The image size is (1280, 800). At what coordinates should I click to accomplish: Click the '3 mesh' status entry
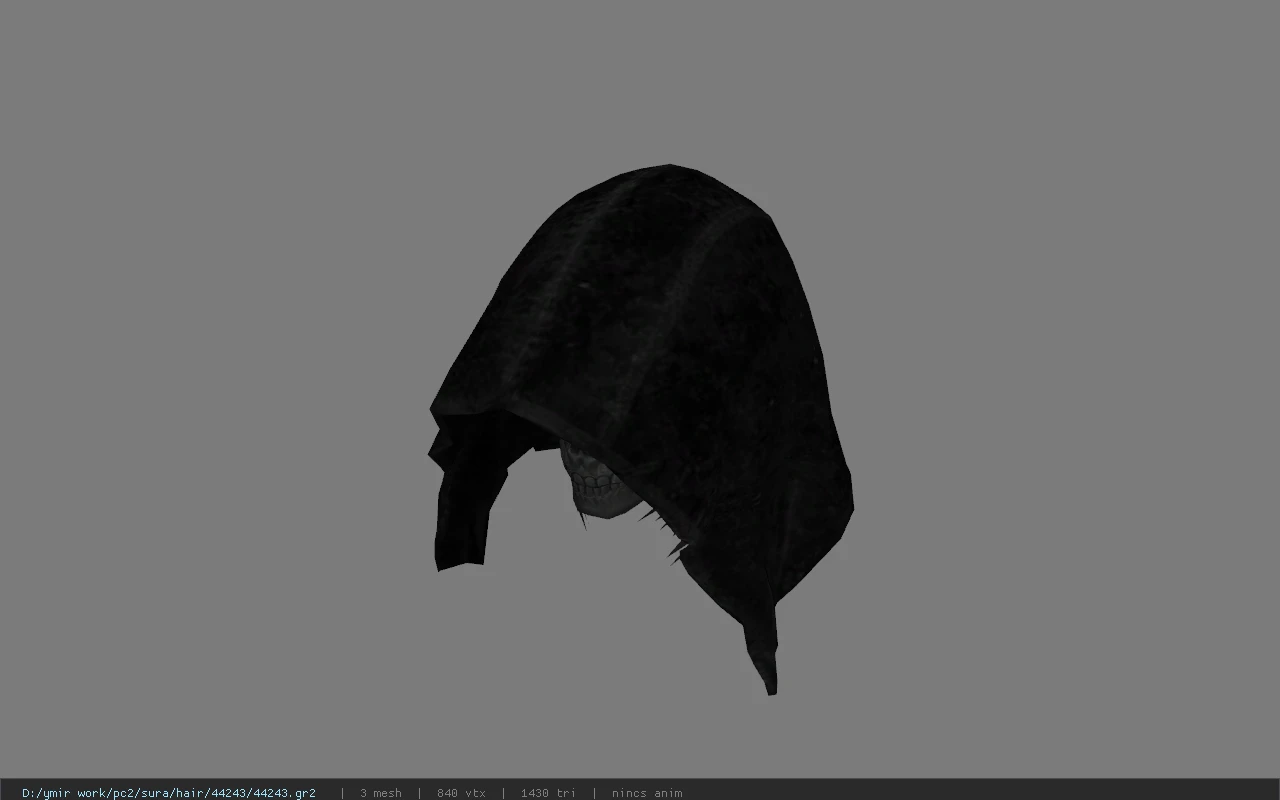381,793
